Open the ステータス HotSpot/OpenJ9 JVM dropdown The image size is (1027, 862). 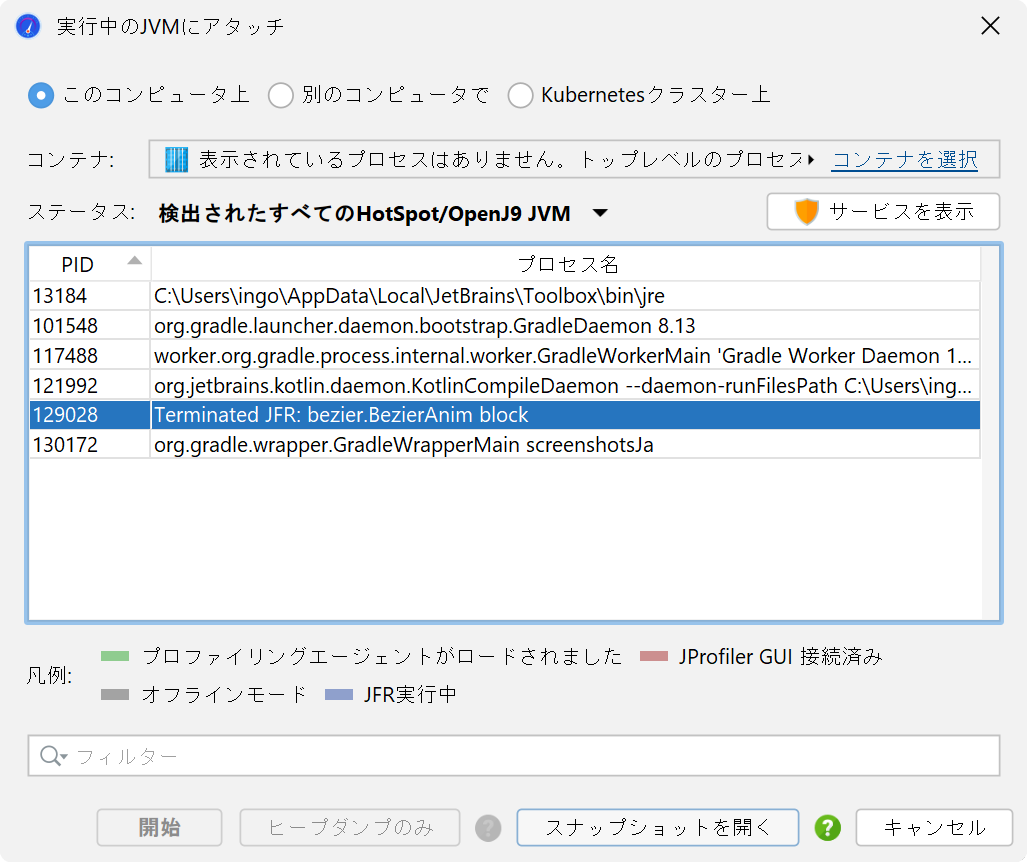click(383, 214)
